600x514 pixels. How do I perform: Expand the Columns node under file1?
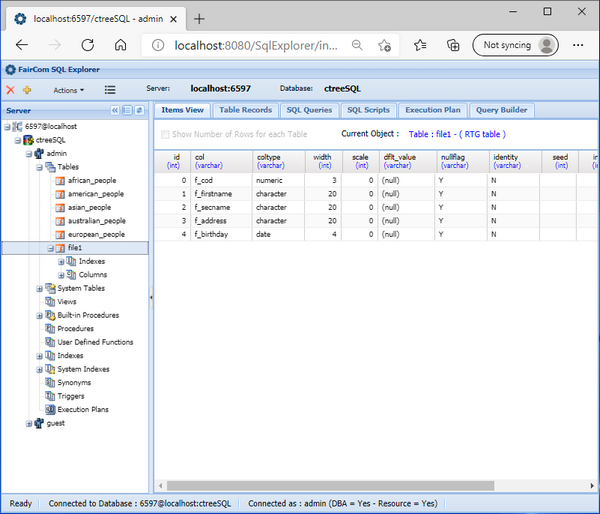click(x=61, y=275)
